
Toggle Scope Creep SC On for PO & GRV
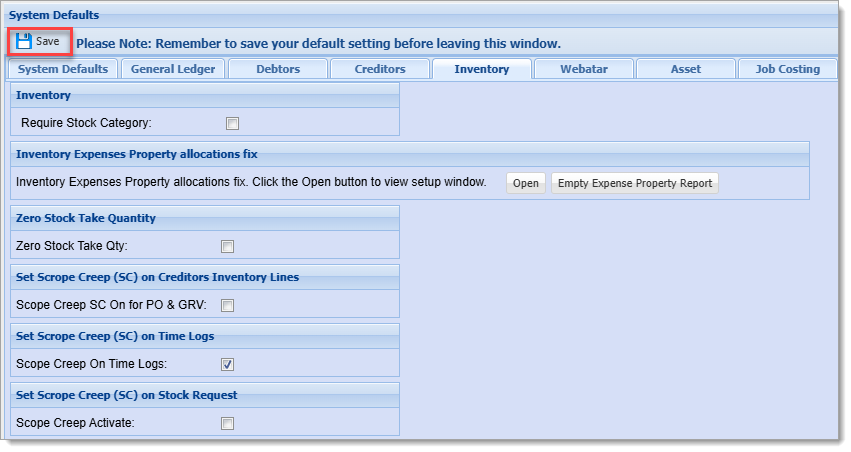[x=227, y=305]
